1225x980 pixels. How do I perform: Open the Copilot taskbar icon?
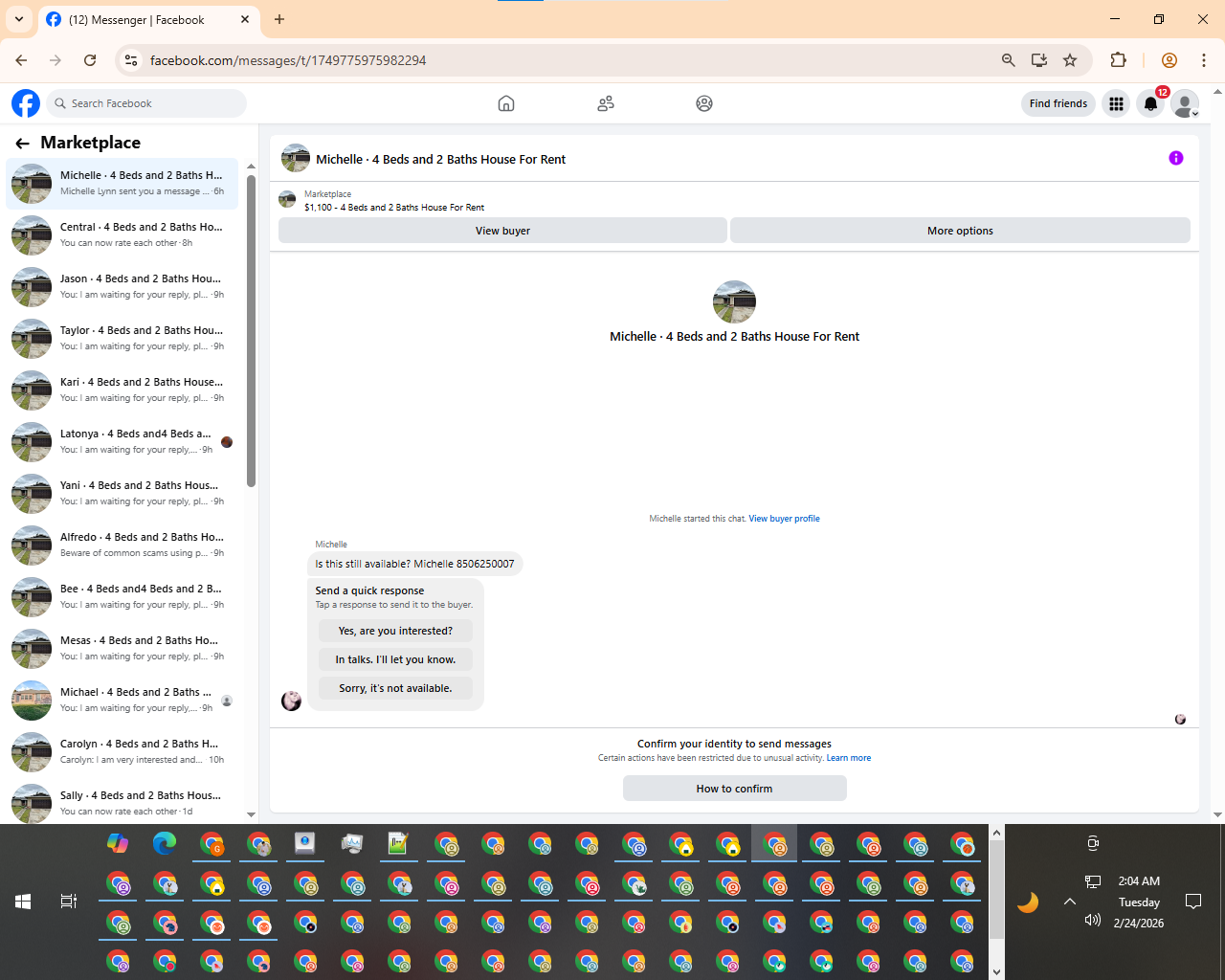coord(118,843)
